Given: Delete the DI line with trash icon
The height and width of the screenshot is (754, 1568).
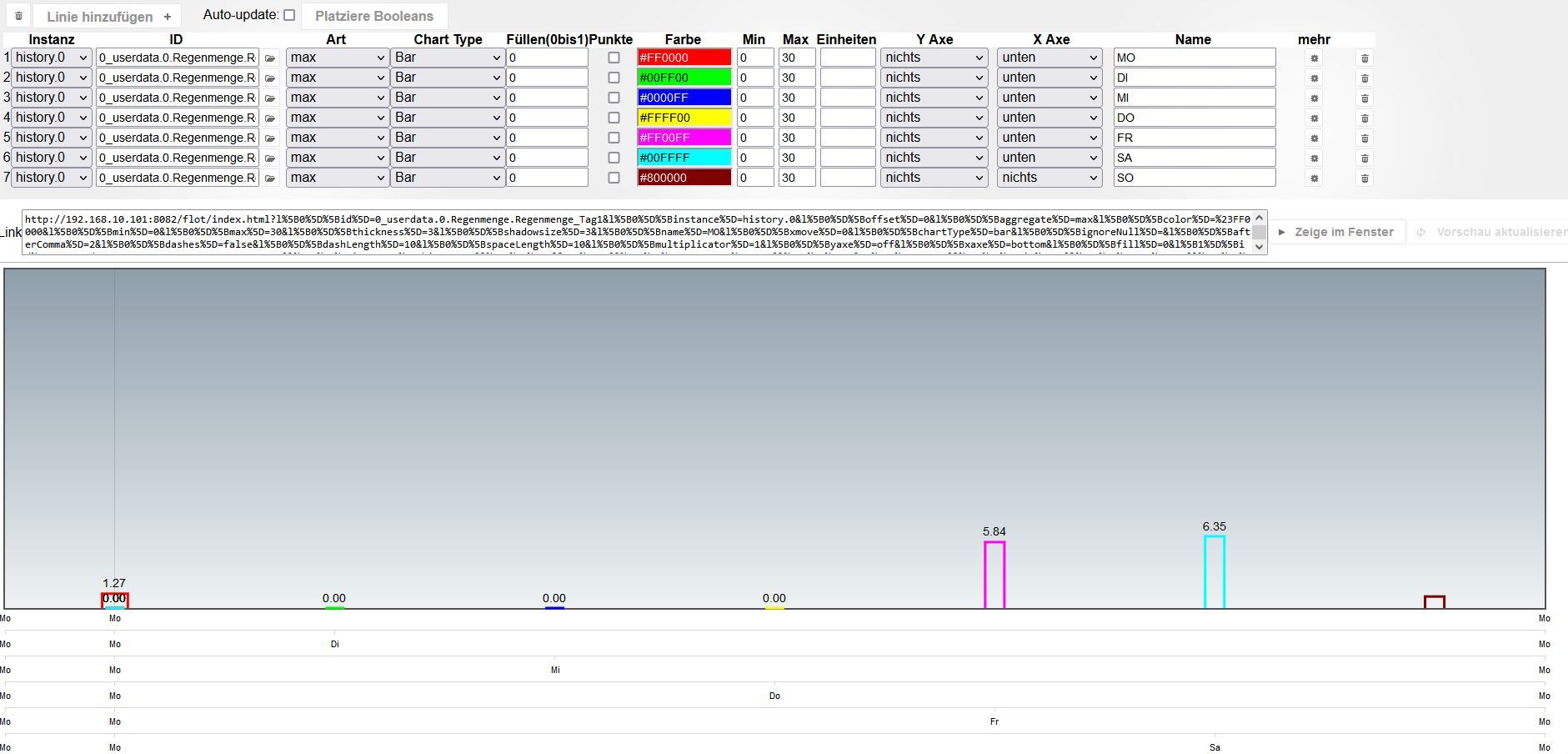Looking at the screenshot, I should click(x=1365, y=78).
